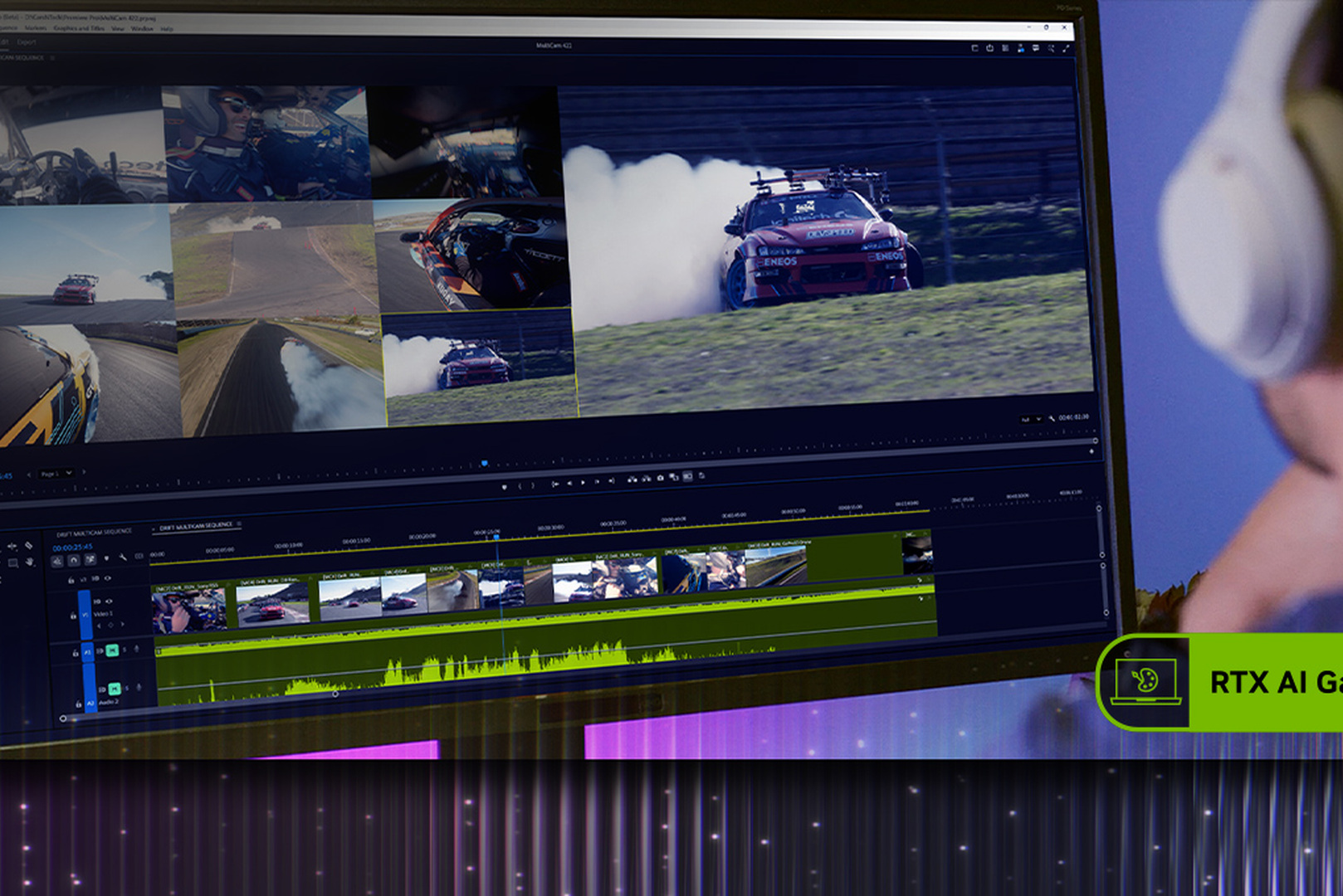Click the Extract button in Program monitor
This screenshot has width=1343, height=896.
(646, 479)
